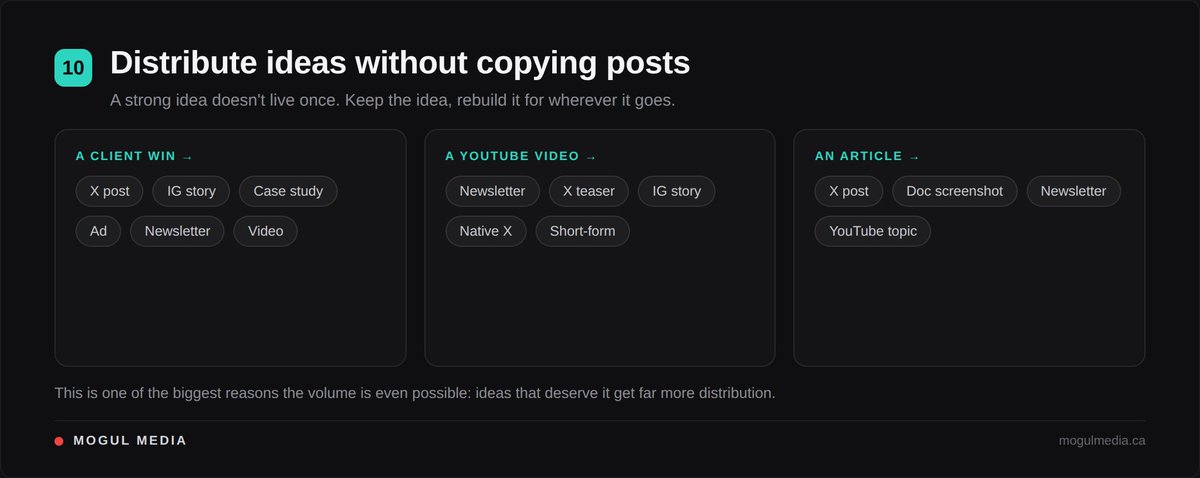Click the teal number 10 badge
The image size is (1200, 478).
(x=73, y=67)
